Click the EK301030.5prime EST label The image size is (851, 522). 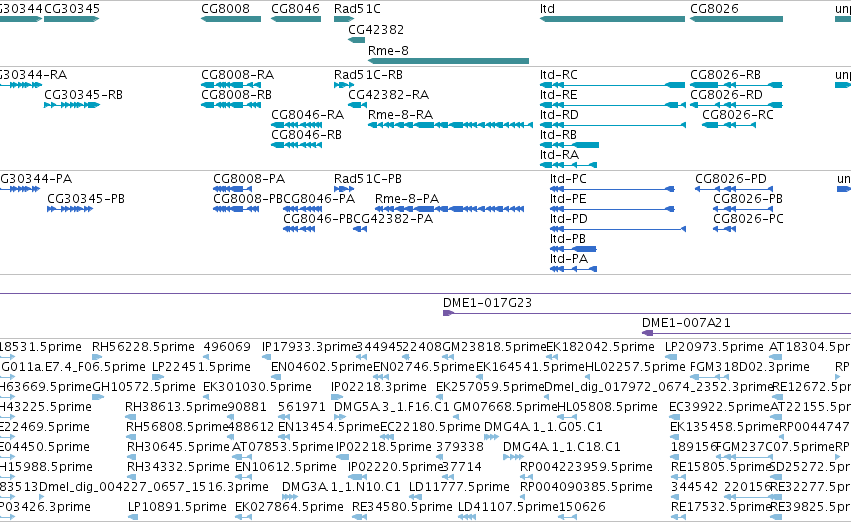257,386
